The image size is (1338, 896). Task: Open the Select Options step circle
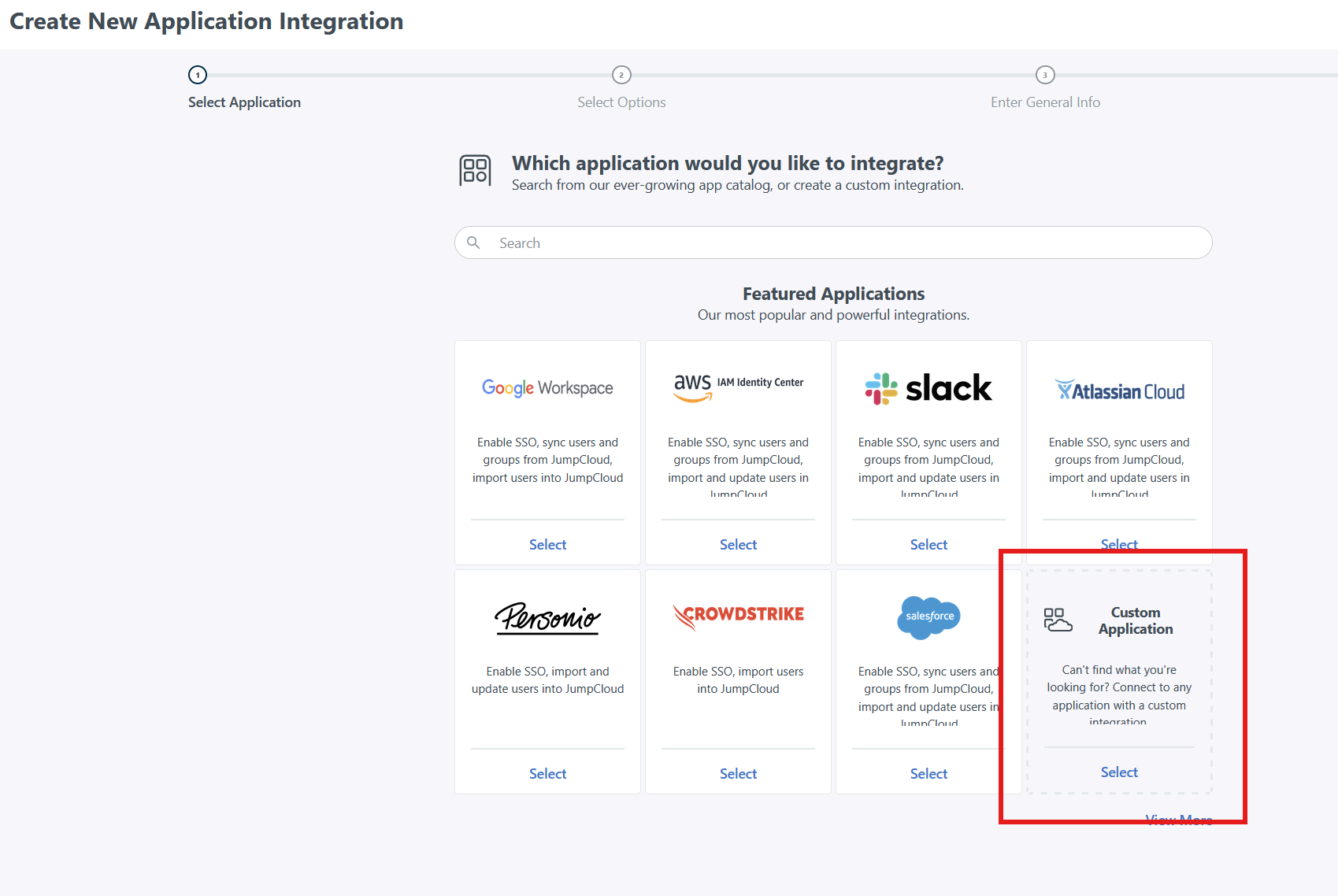(x=621, y=76)
